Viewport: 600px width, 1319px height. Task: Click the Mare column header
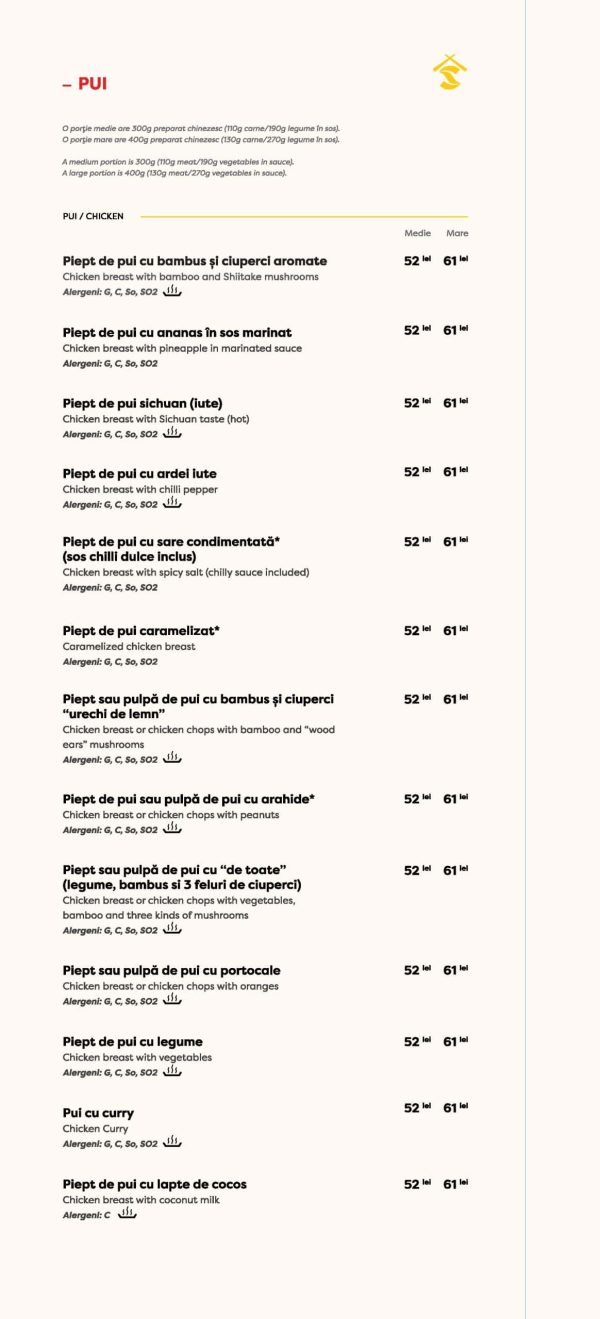tap(457, 233)
